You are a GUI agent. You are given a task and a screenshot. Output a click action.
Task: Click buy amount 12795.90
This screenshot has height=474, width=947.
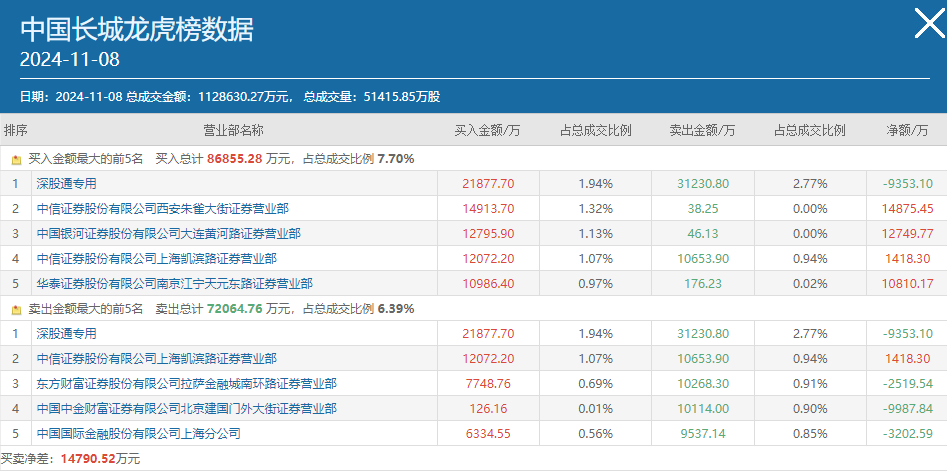point(489,234)
